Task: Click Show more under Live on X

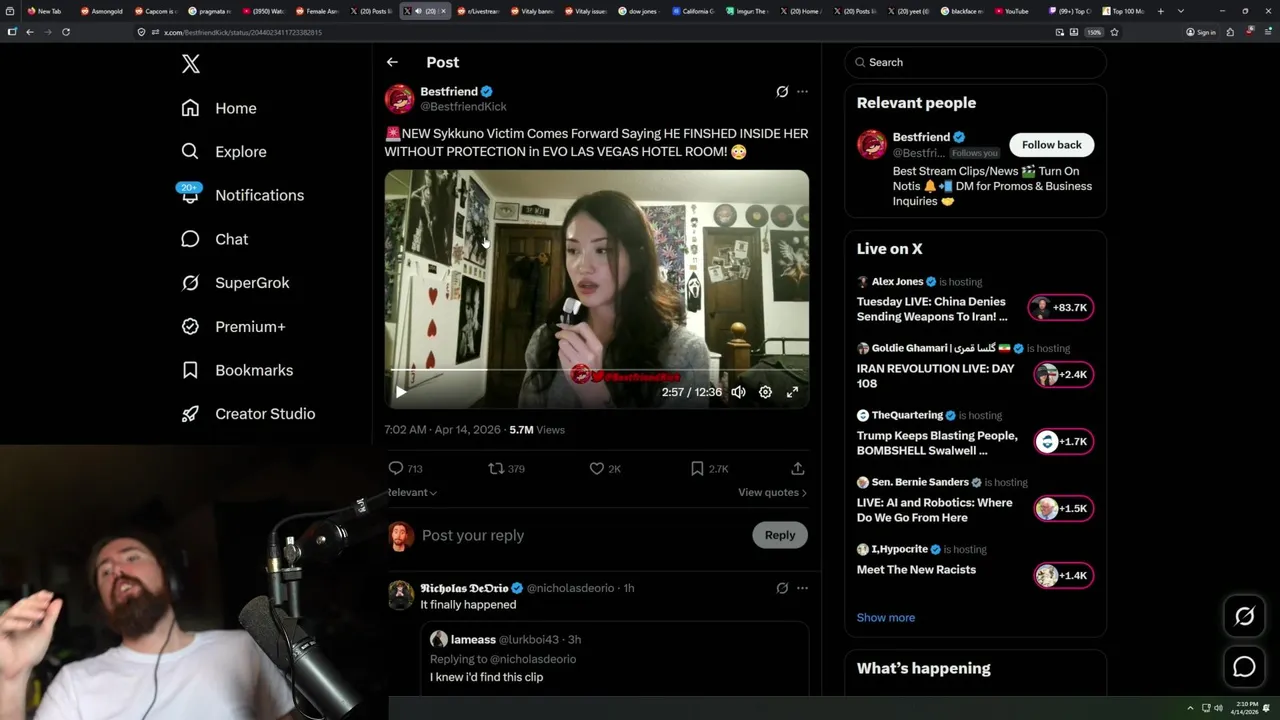Action: point(886,617)
